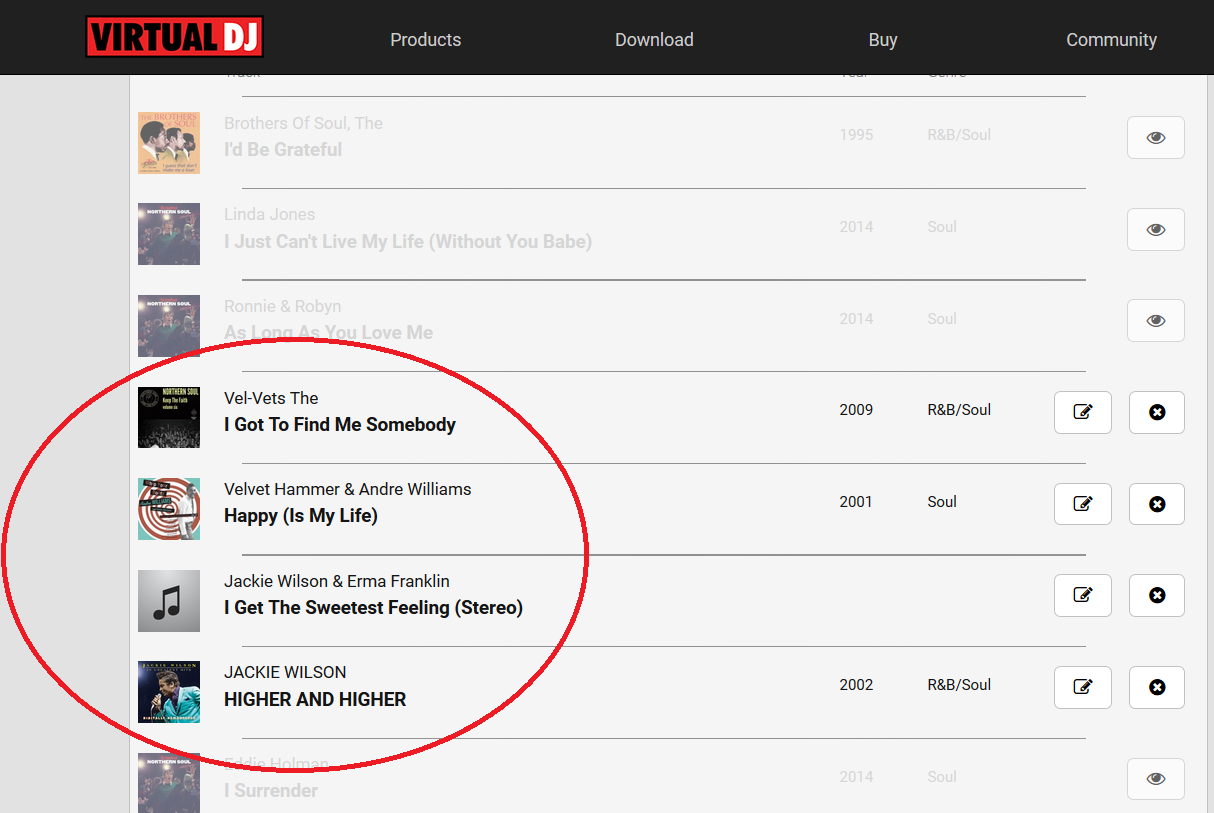Click JACKIE WILSON album cover thumbnail
Viewport: 1214px width, 813px height.
169,692
